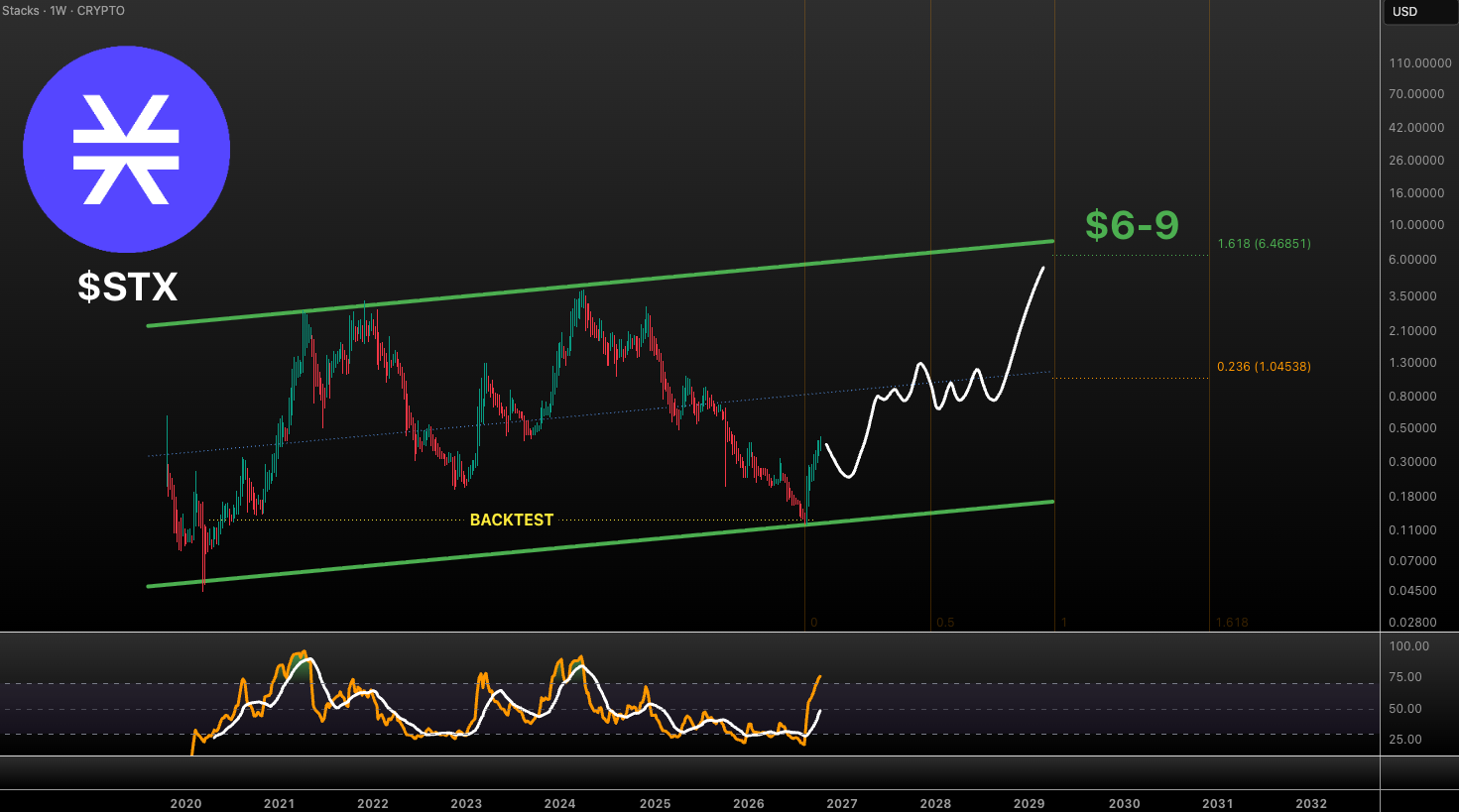1459x812 pixels.
Task: Click the 2030 label on the time axis
Action: point(1124,804)
